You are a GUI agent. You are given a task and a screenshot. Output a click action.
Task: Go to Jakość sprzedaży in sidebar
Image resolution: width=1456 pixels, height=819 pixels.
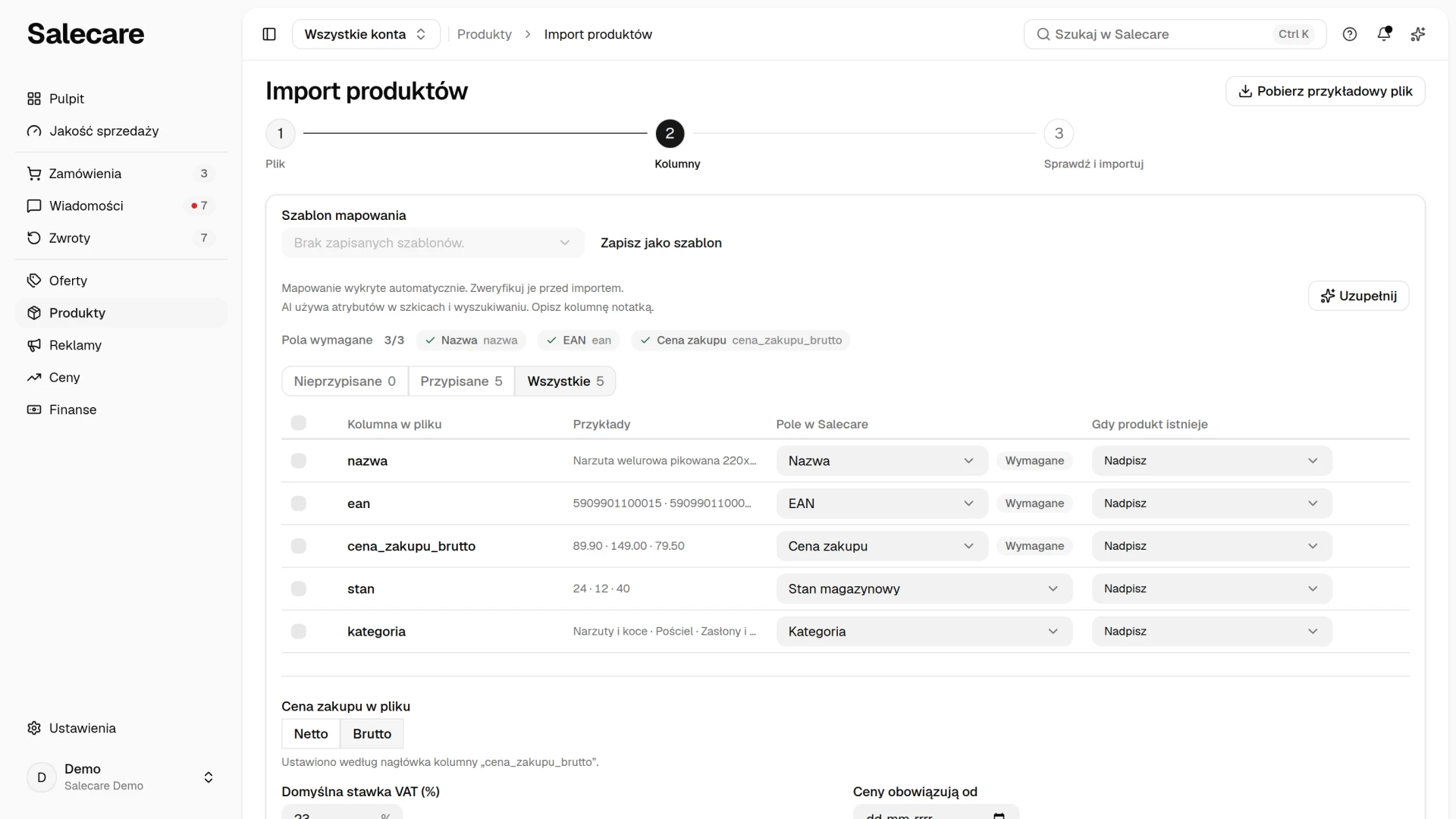tap(121, 131)
